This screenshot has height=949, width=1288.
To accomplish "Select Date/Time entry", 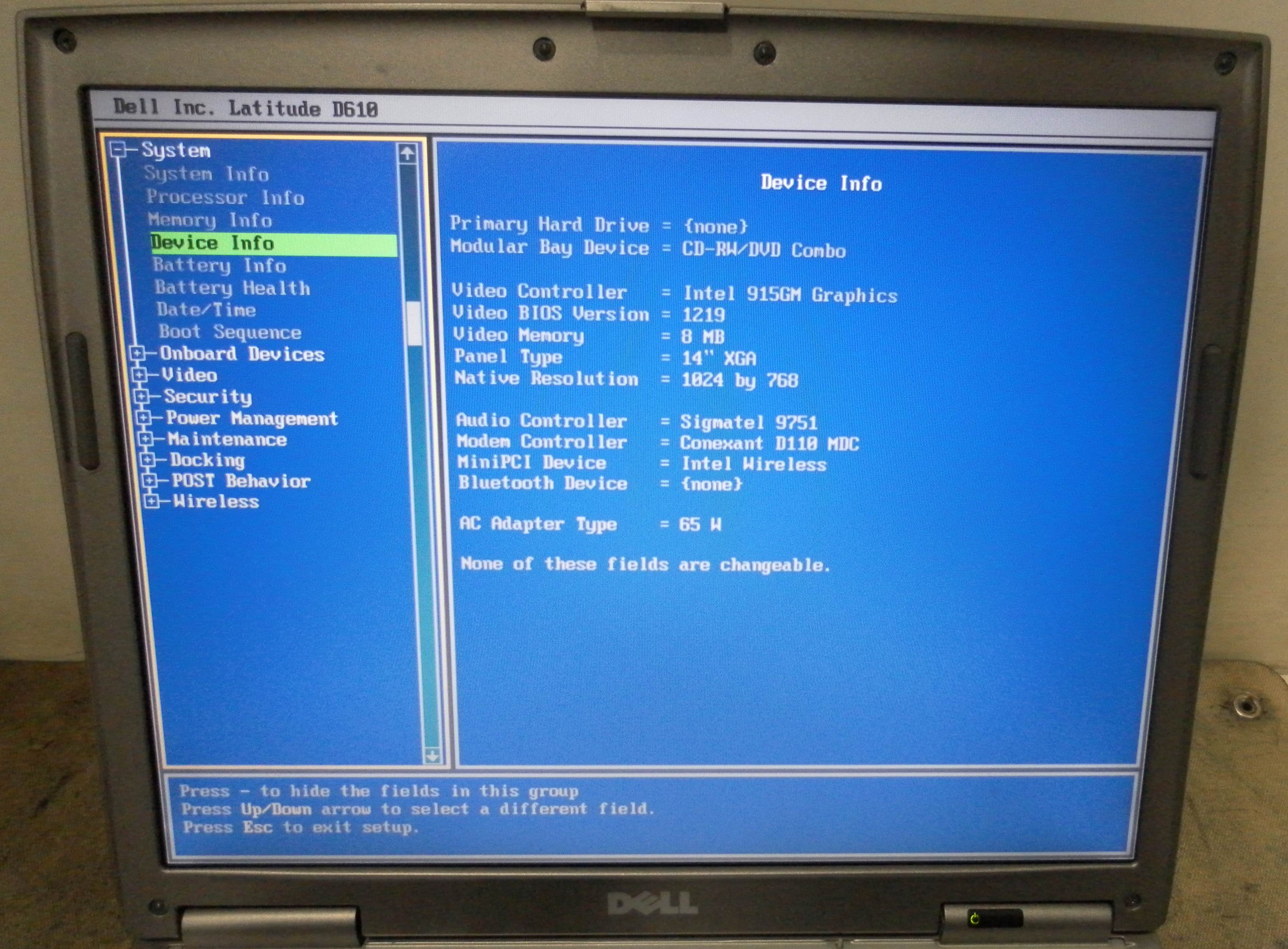I will tap(206, 310).
